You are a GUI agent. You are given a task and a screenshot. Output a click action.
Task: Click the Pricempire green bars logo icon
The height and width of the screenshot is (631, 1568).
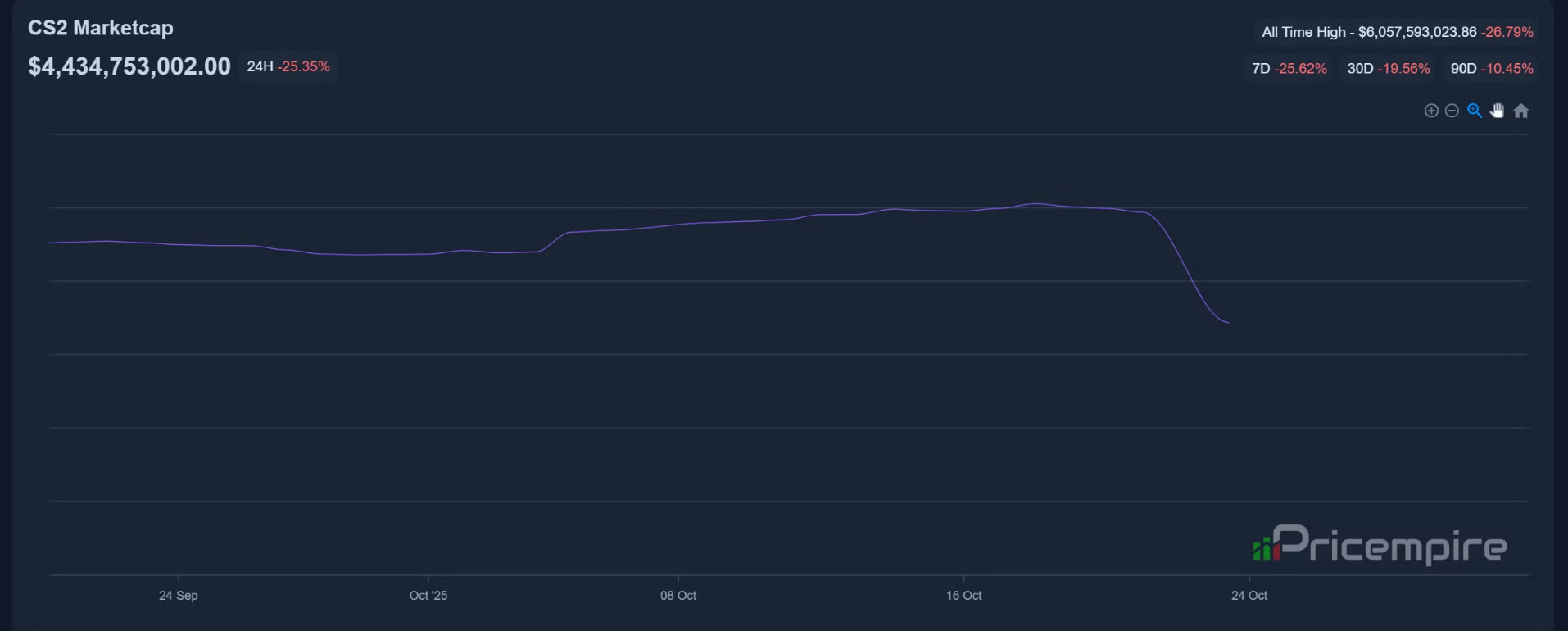coord(1266,548)
